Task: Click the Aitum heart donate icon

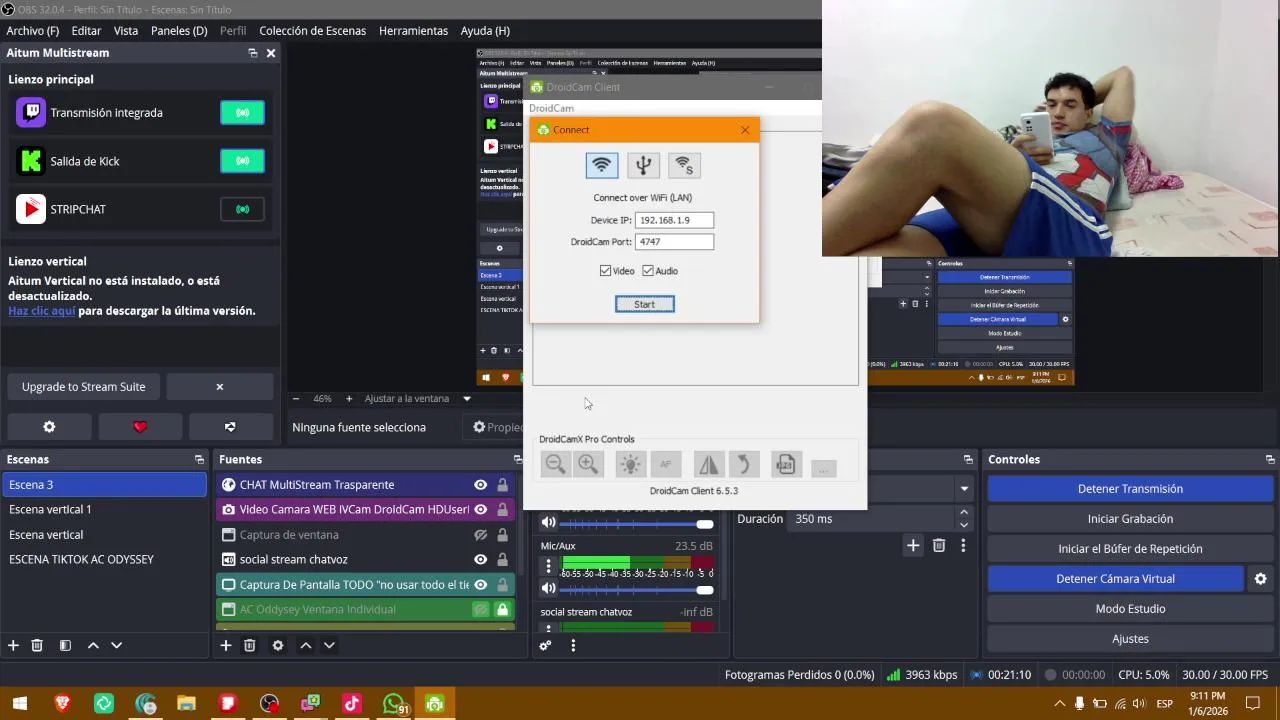Action: (x=140, y=427)
